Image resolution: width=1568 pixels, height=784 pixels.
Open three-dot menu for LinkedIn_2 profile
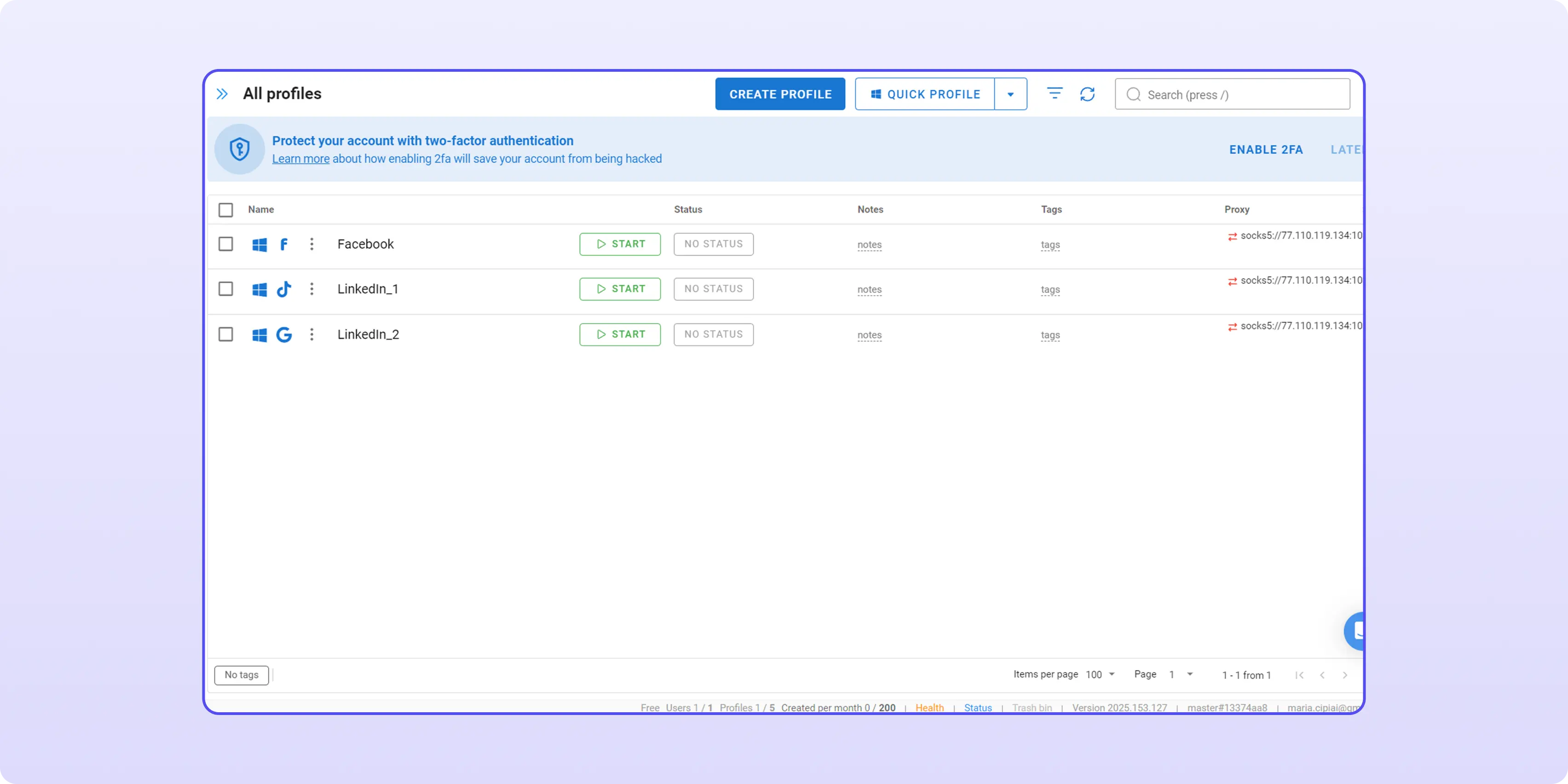(x=311, y=334)
